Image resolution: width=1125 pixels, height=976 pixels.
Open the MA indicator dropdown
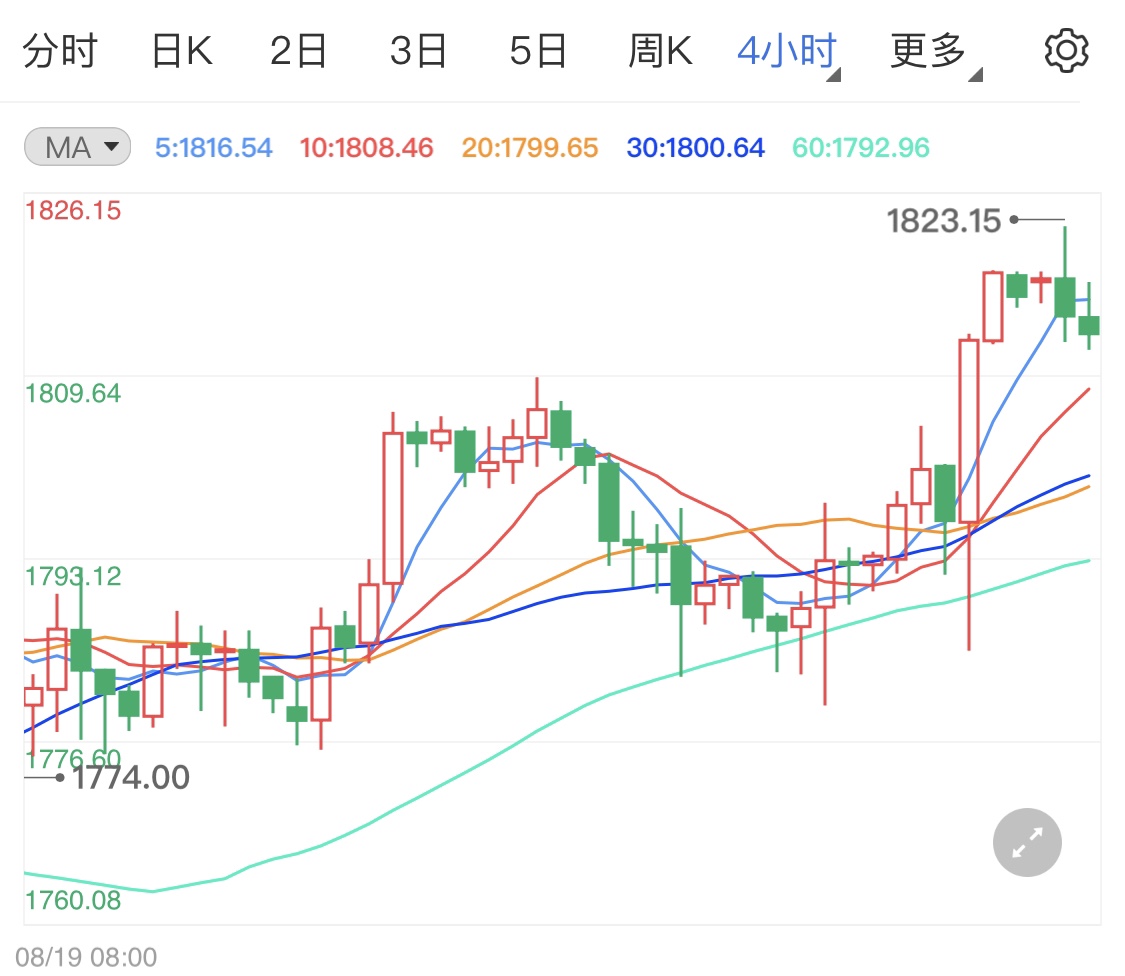coord(76,146)
